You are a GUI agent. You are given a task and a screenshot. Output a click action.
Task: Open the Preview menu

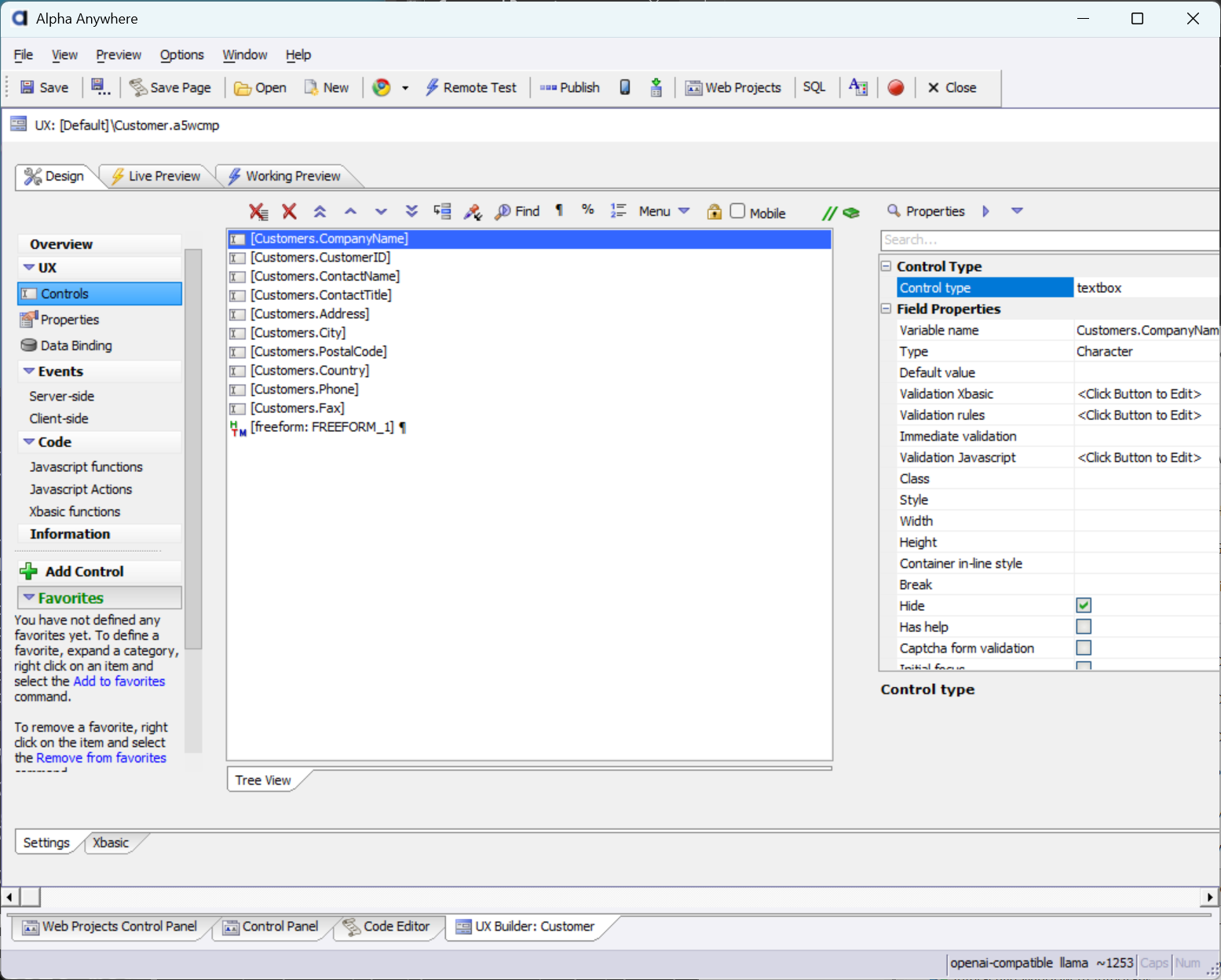coord(119,55)
